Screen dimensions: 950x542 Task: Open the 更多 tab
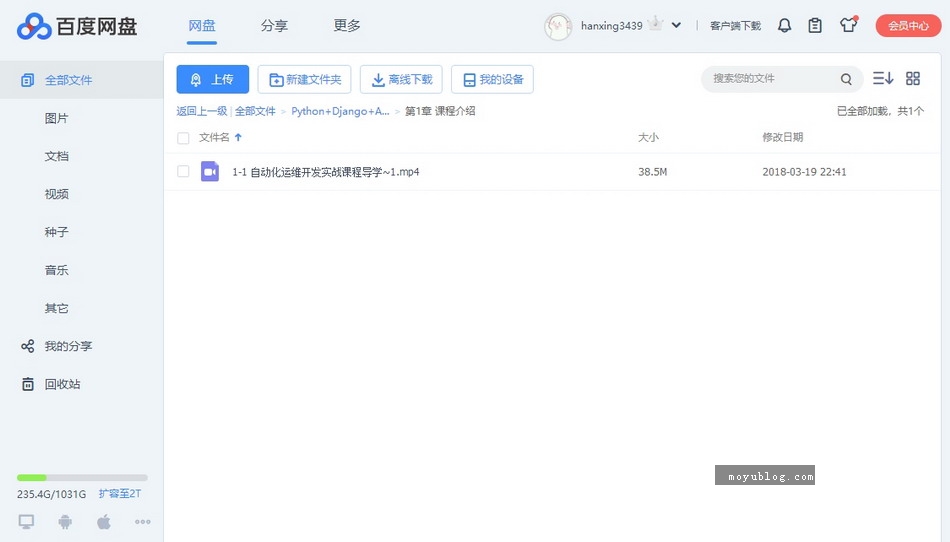click(x=347, y=26)
